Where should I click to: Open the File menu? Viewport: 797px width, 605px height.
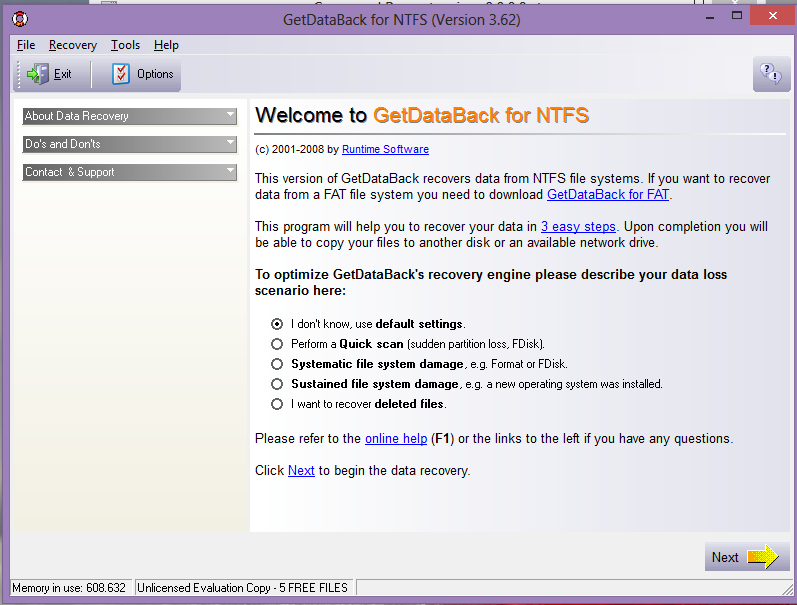coord(26,45)
